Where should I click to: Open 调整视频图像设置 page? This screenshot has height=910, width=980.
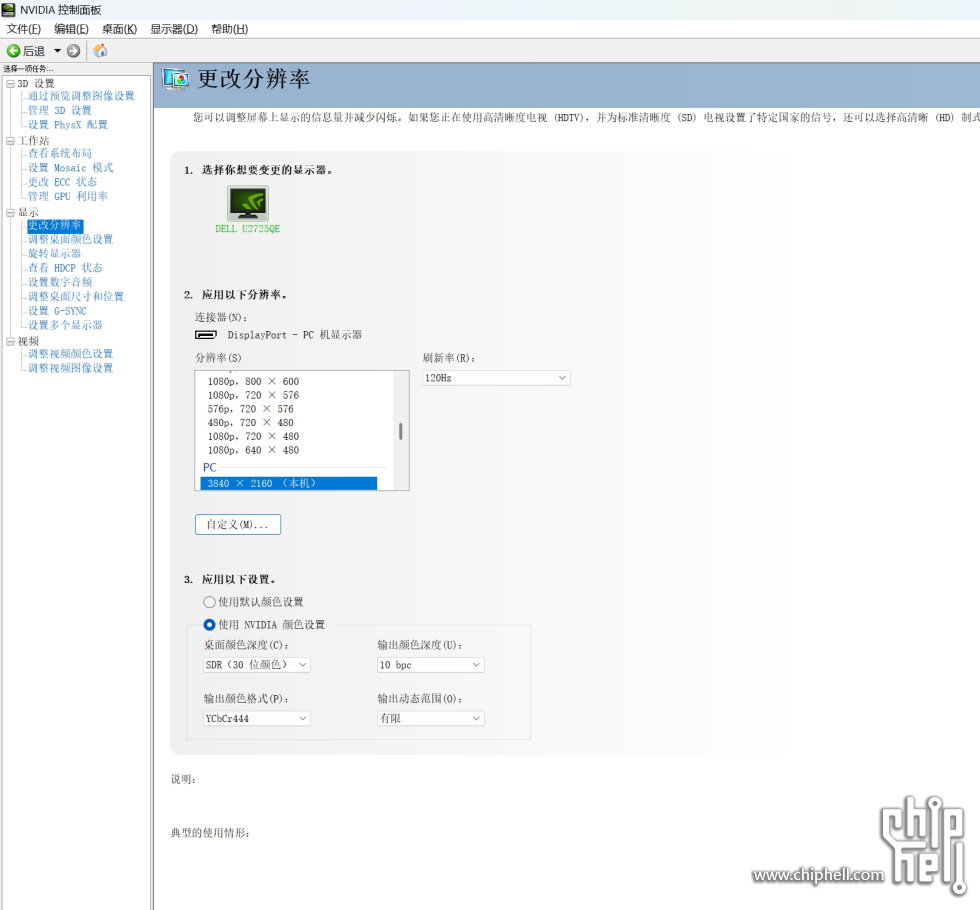pyautogui.click(x=70, y=368)
